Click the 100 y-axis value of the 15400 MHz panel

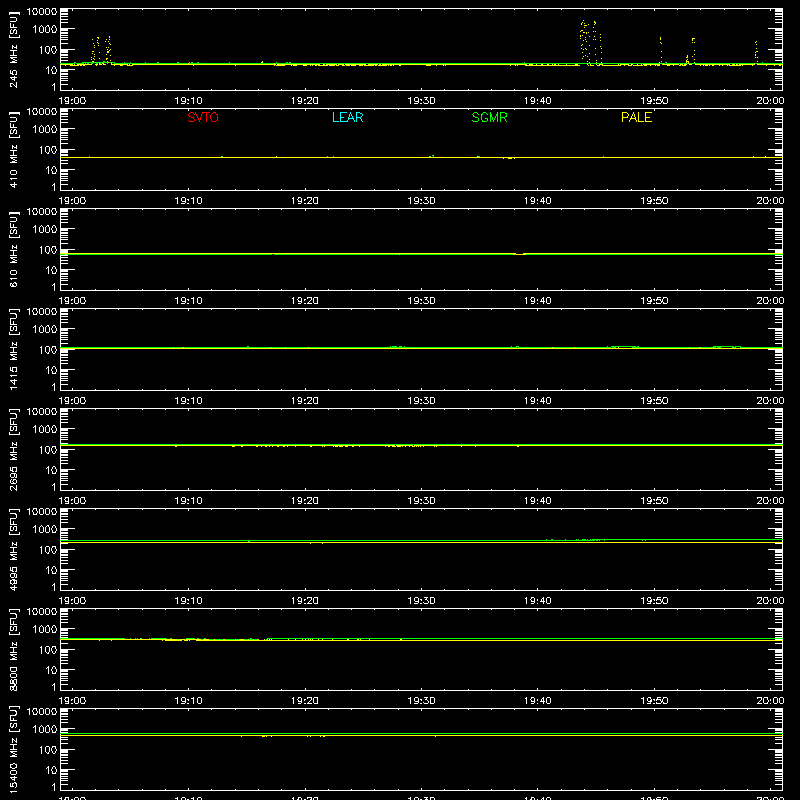pyautogui.click(x=47, y=749)
